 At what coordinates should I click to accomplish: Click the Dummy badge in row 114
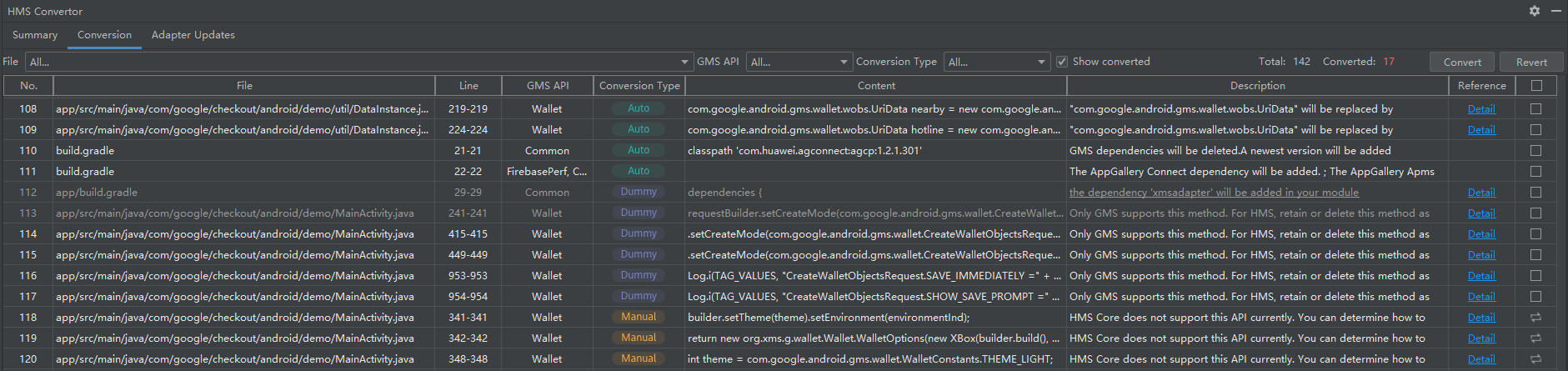(x=639, y=233)
